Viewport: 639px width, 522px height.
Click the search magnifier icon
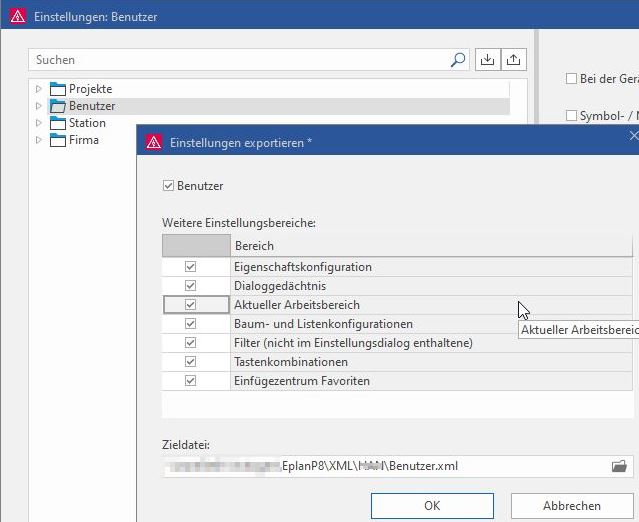[458, 60]
